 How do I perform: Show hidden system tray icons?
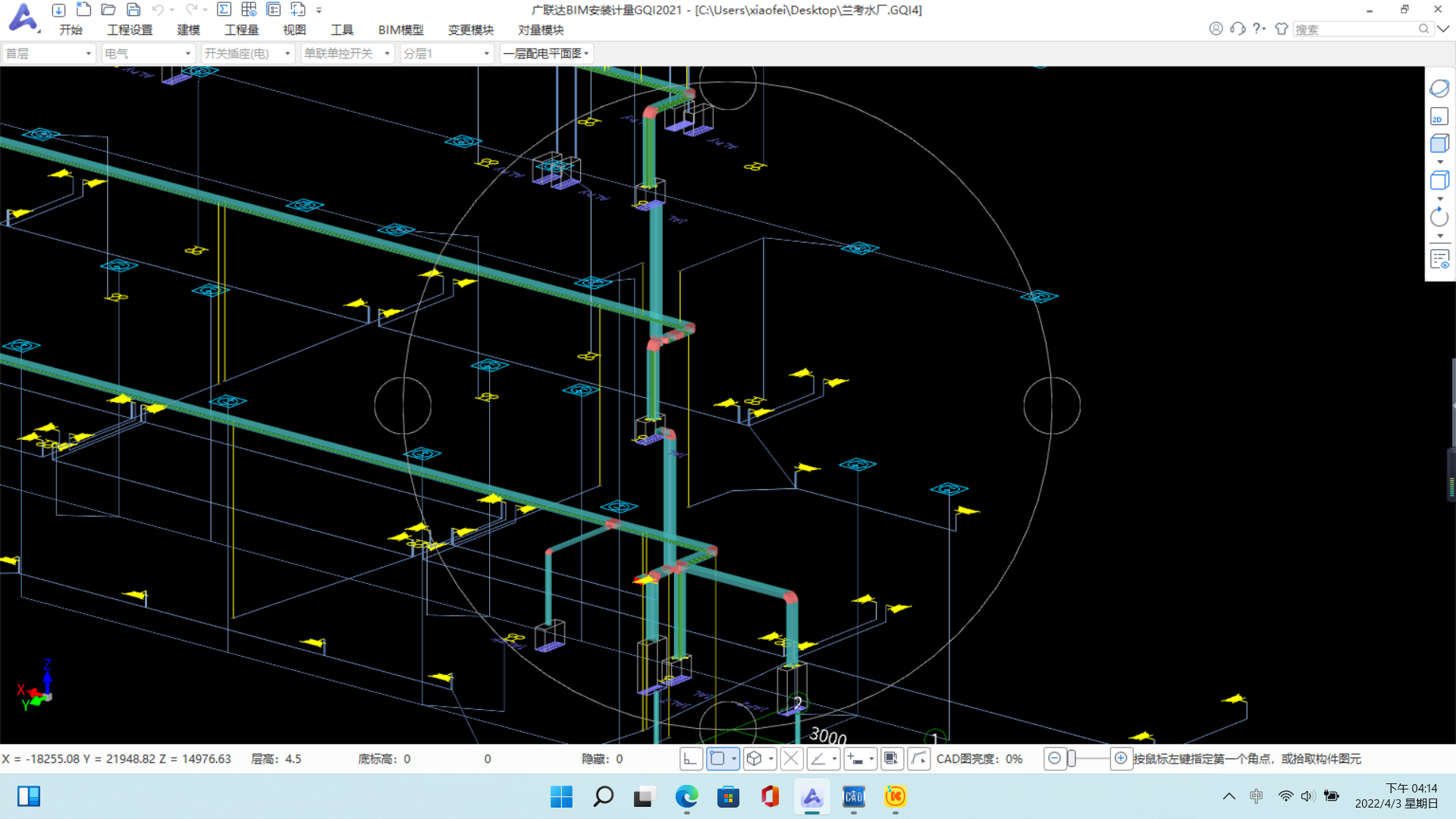point(1228,796)
